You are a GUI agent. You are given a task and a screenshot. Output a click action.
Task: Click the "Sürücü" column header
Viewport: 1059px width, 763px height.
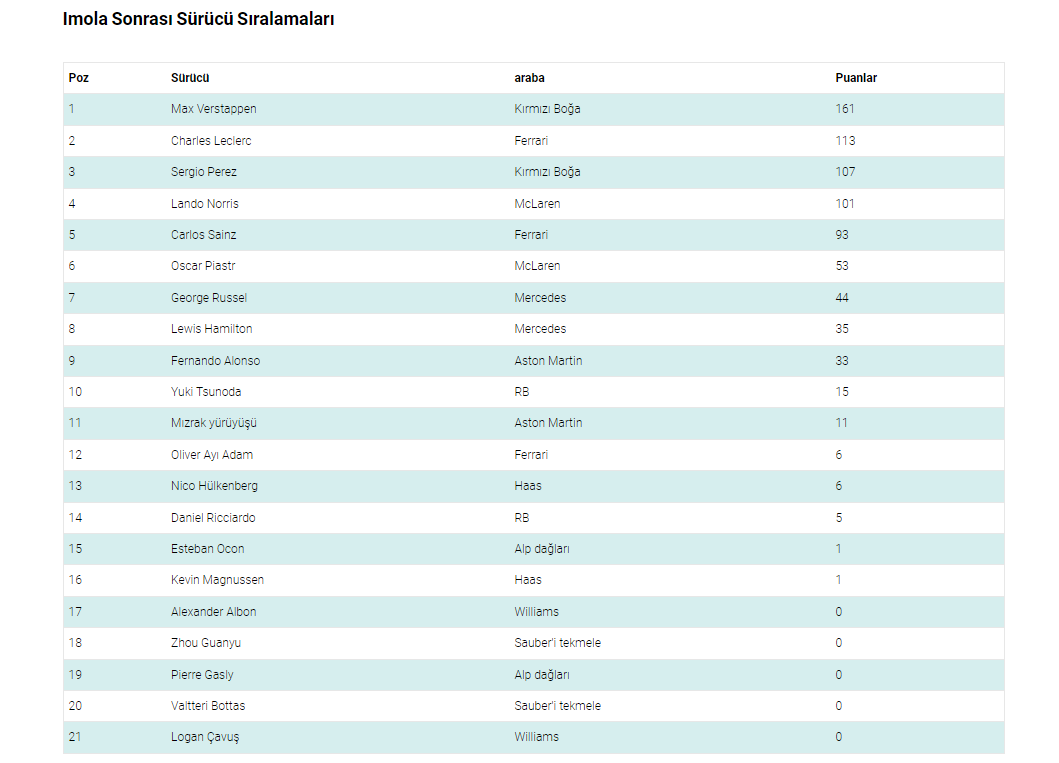[190, 78]
